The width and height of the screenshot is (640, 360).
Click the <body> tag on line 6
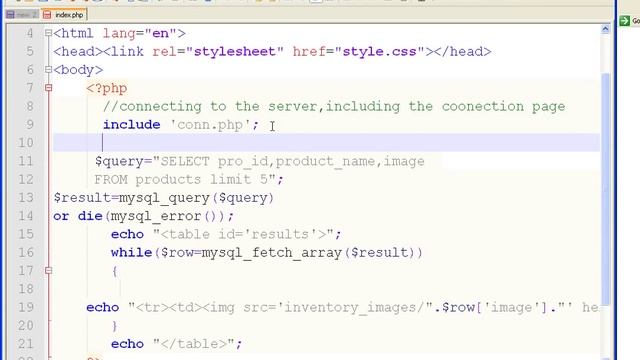pyautogui.click(x=78, y=70)
